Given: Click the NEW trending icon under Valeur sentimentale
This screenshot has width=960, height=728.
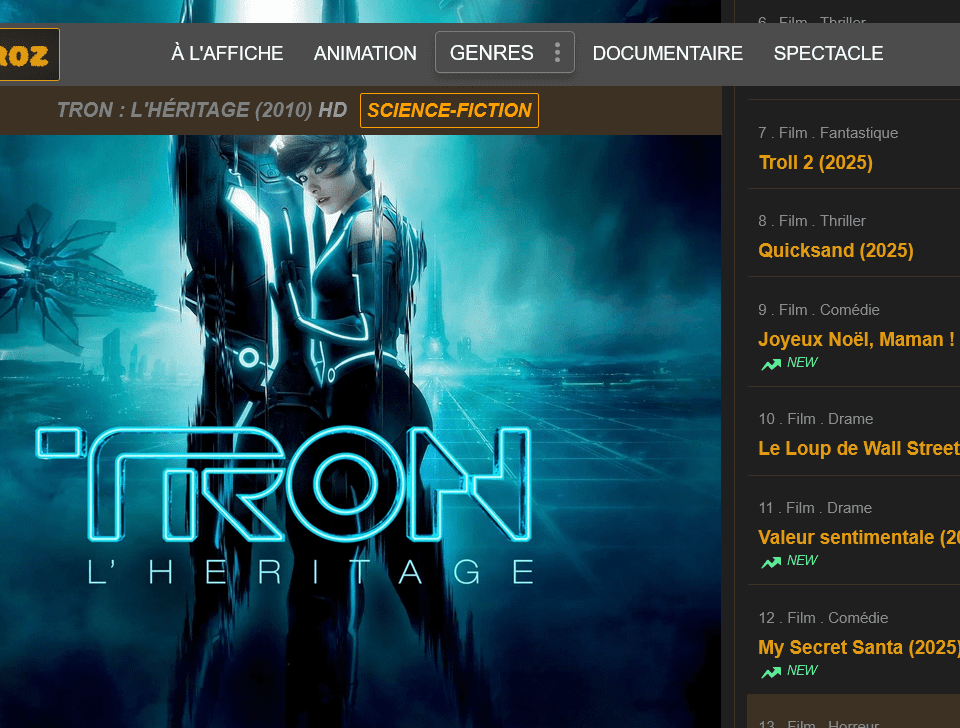Looking at the screenshot, I should (x=769, y=560).
